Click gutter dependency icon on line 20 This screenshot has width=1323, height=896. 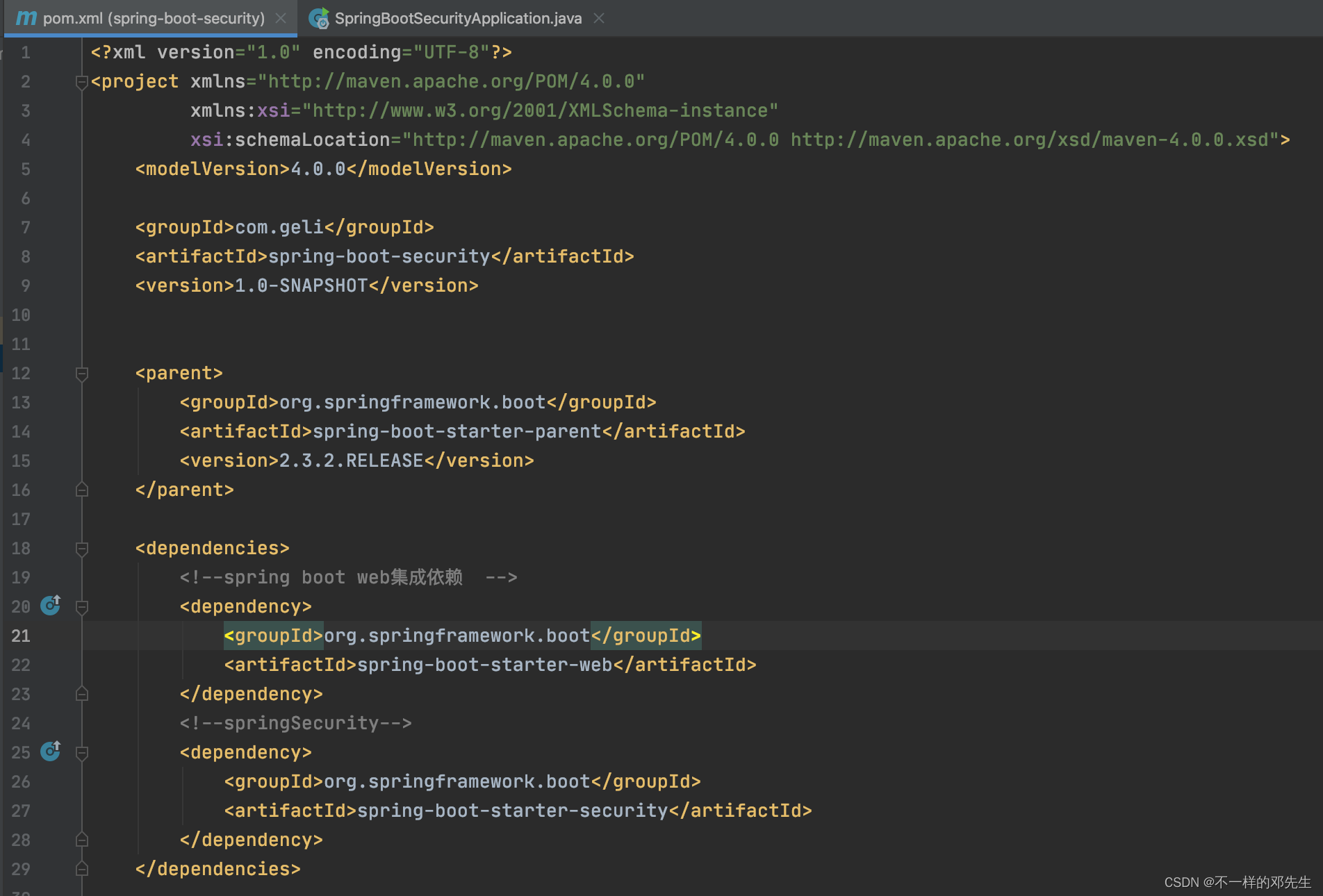tap(51, 605)
